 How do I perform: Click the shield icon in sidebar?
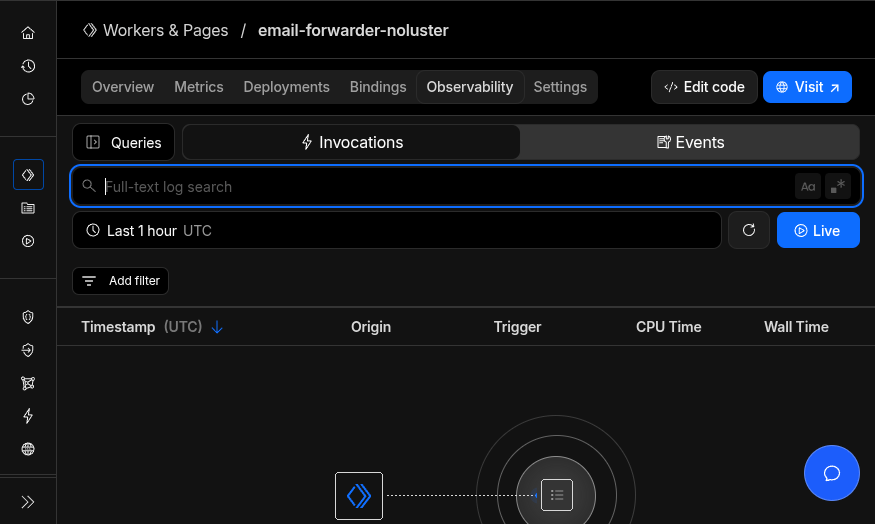click(28, 317)
